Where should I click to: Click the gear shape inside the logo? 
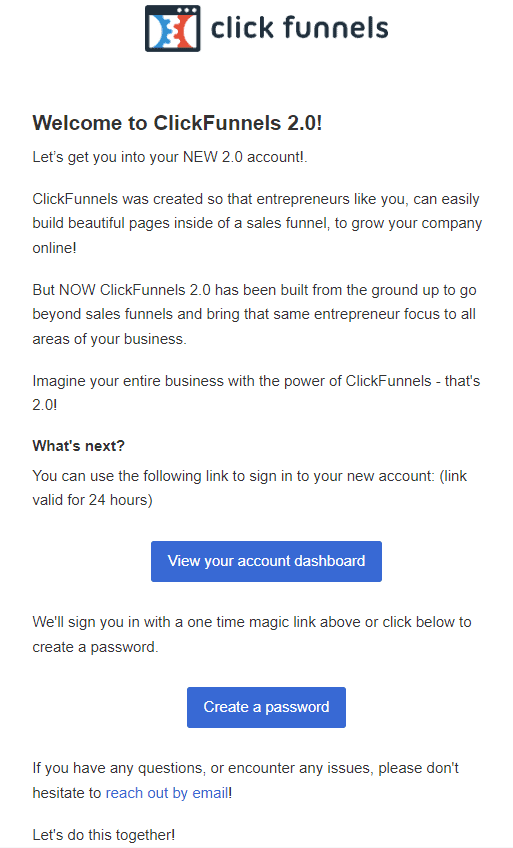click(x=172, y=32)
